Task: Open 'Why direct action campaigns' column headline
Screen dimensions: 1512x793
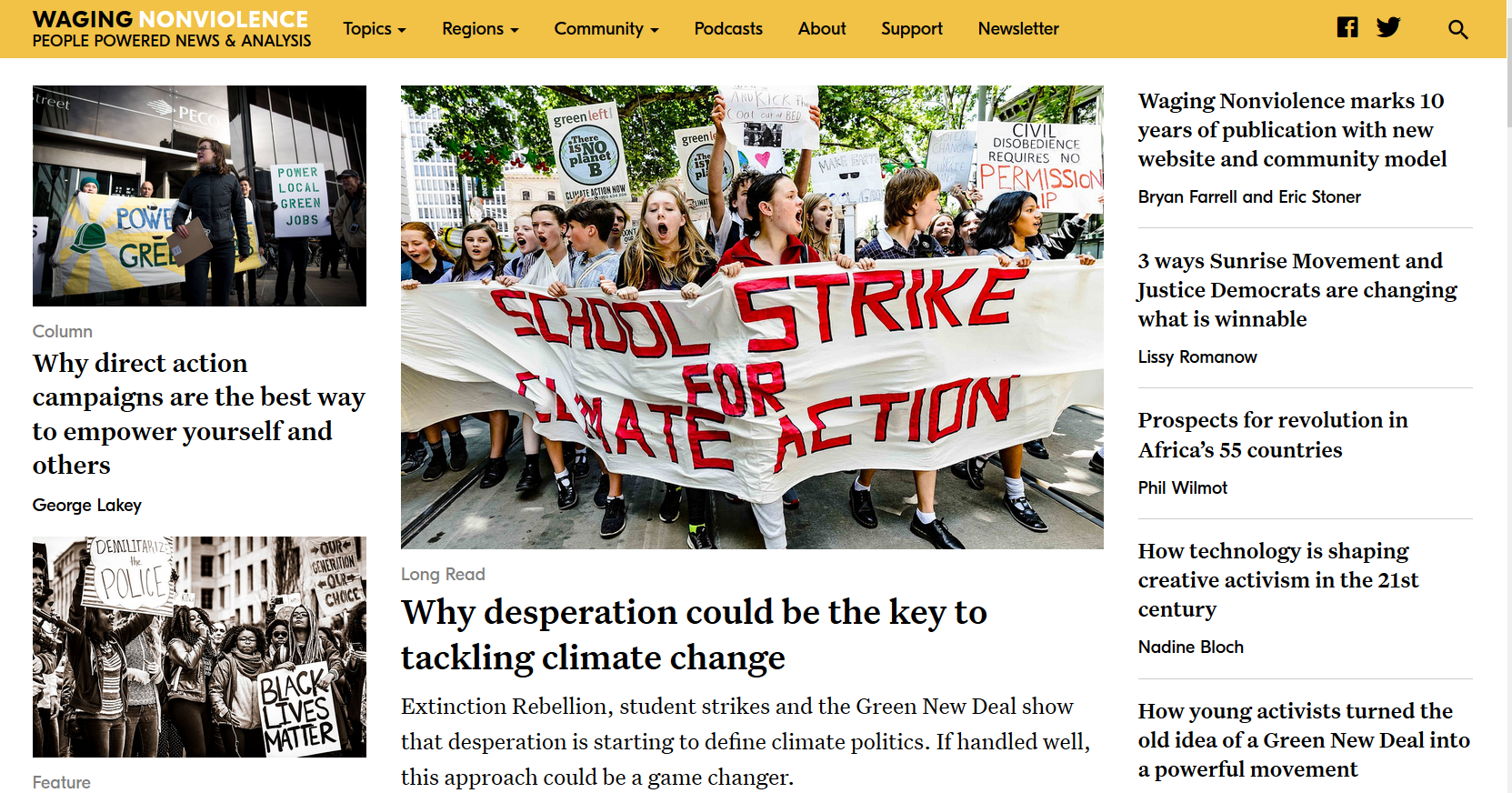Action: point(198,414)
